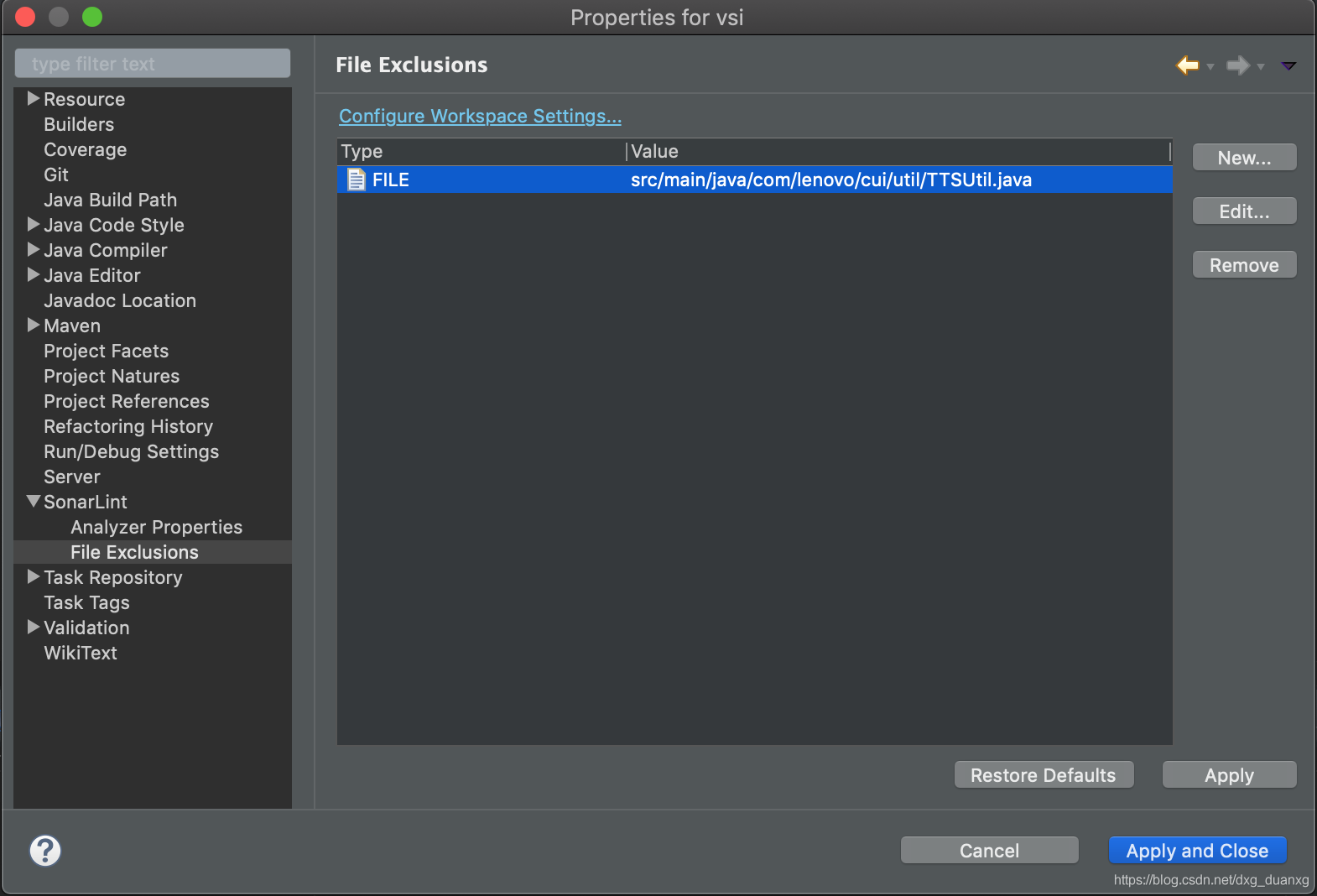This screenshot has height=896, width=1317.
Task: Open Configure Workspace Settings link
Action: [480, 116]
